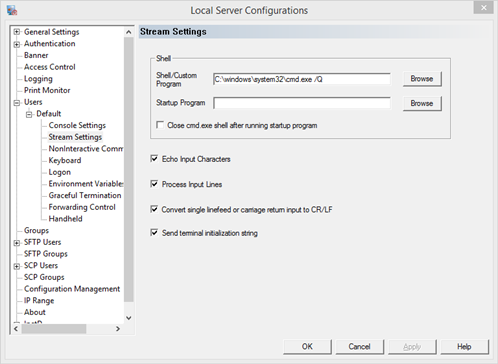Click the tree scroll down arrow
This screenshot has height=364, width=498.
pyautogui.click(x=129, y=318)
